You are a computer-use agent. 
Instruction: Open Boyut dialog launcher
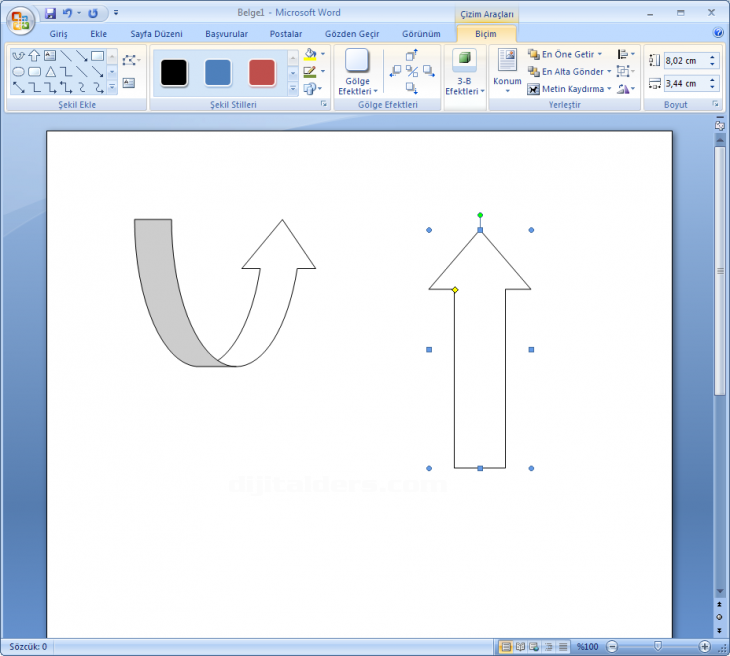pos(715,104)
